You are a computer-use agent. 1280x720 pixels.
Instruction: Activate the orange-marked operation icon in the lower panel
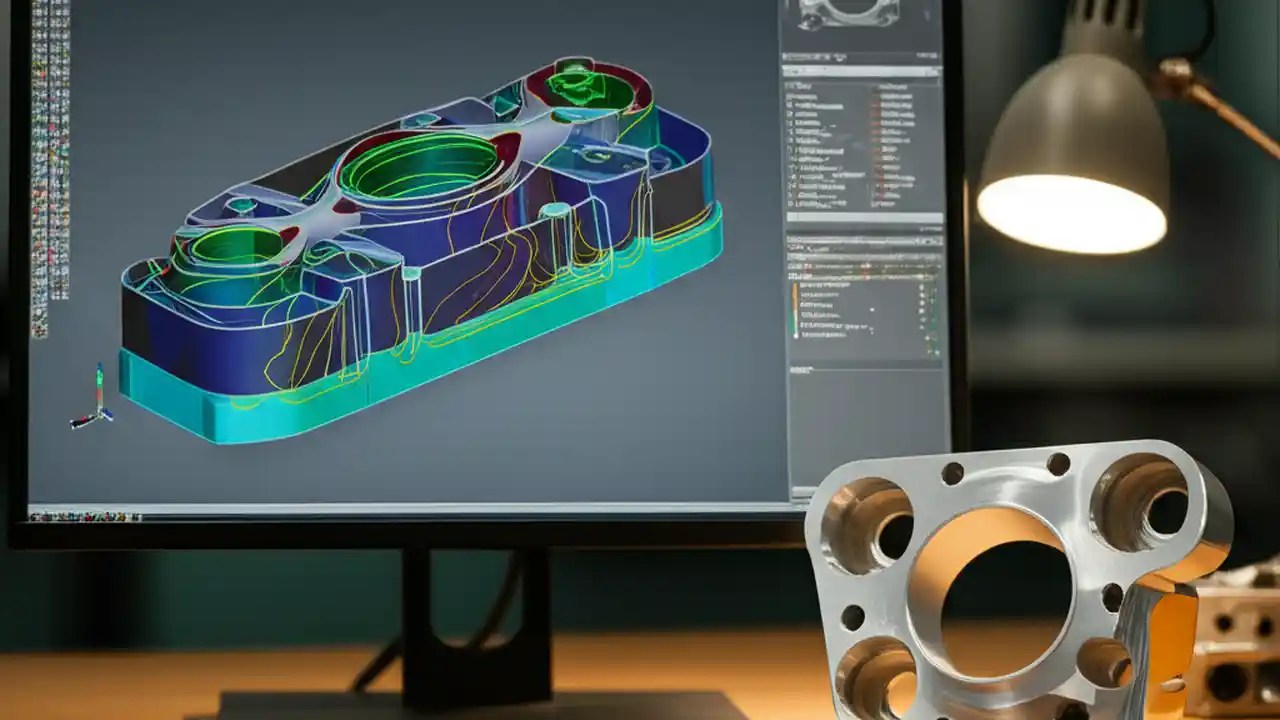(797, 290)
